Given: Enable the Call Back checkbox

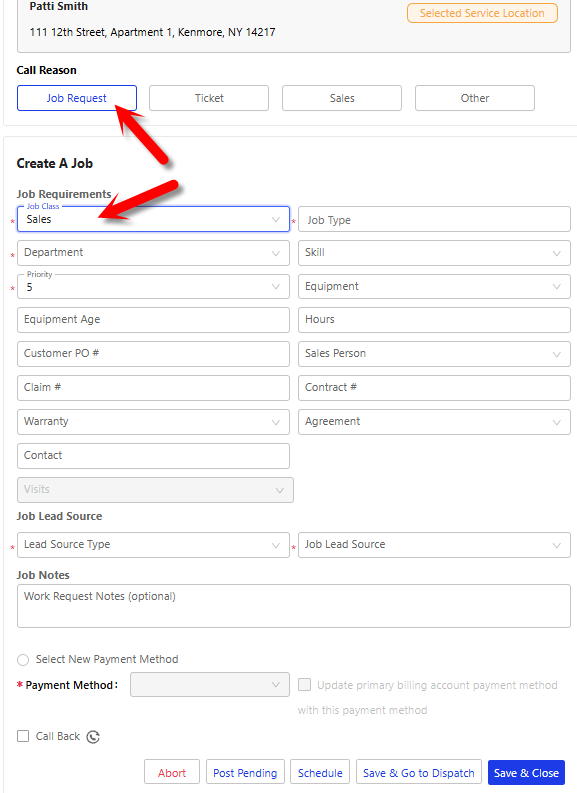Looking at the screenshot, I should click(23, 736).
